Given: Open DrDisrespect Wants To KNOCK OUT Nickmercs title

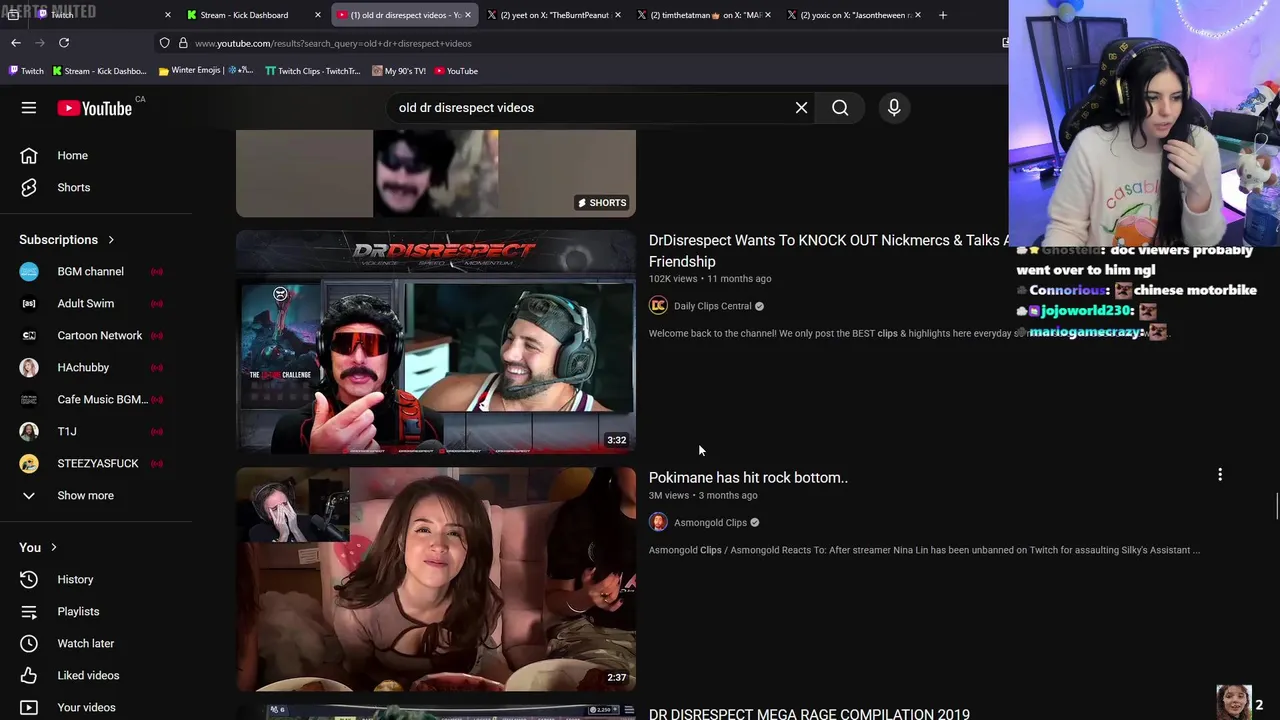Looking at the screenshot, I should [x=828, y=251].
